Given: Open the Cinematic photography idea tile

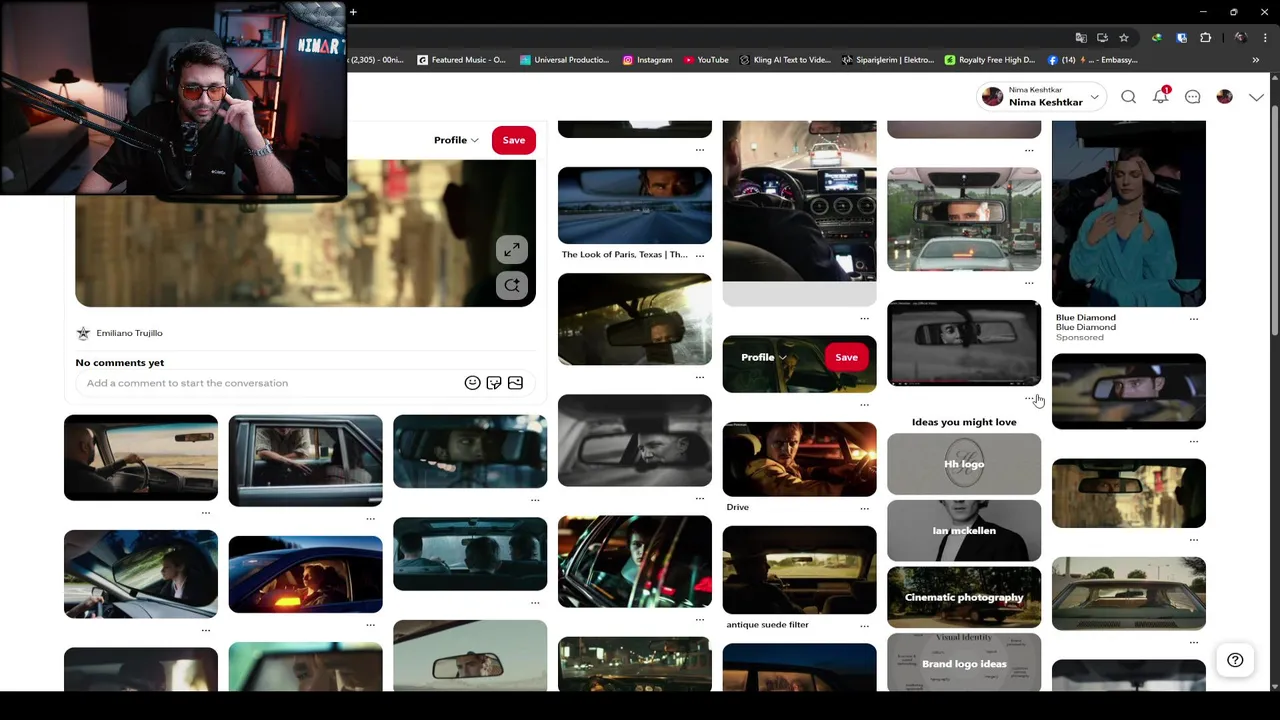Looking at the screenshot, I should (x=964, y=597).
